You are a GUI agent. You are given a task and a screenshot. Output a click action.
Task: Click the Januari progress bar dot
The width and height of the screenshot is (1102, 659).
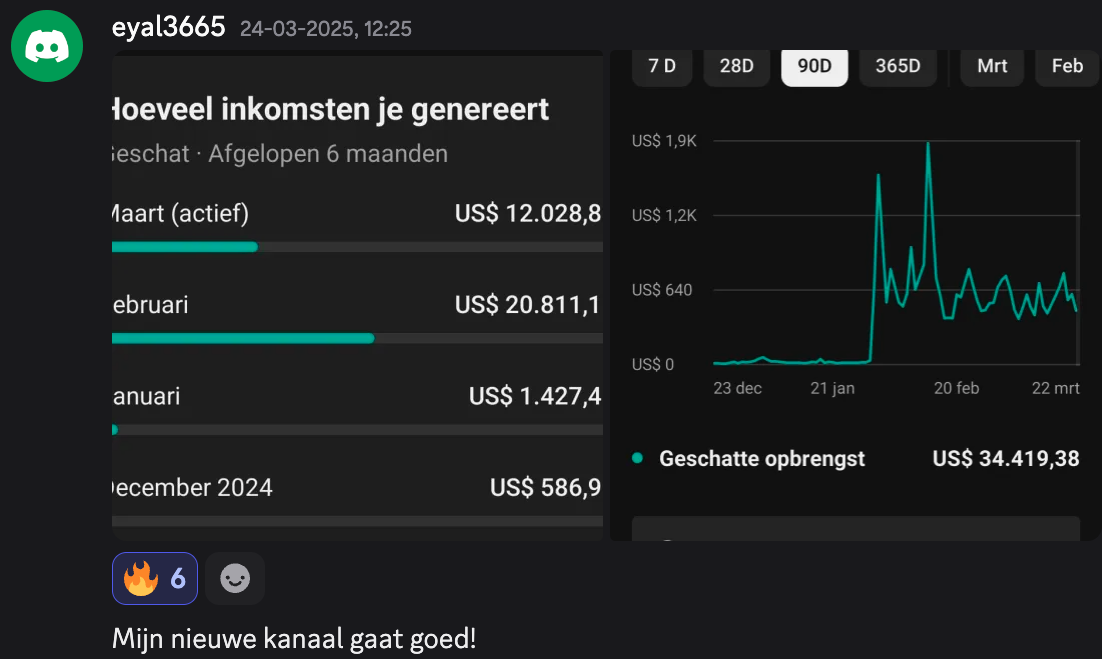pyautogui.click(x=114, y=430)
